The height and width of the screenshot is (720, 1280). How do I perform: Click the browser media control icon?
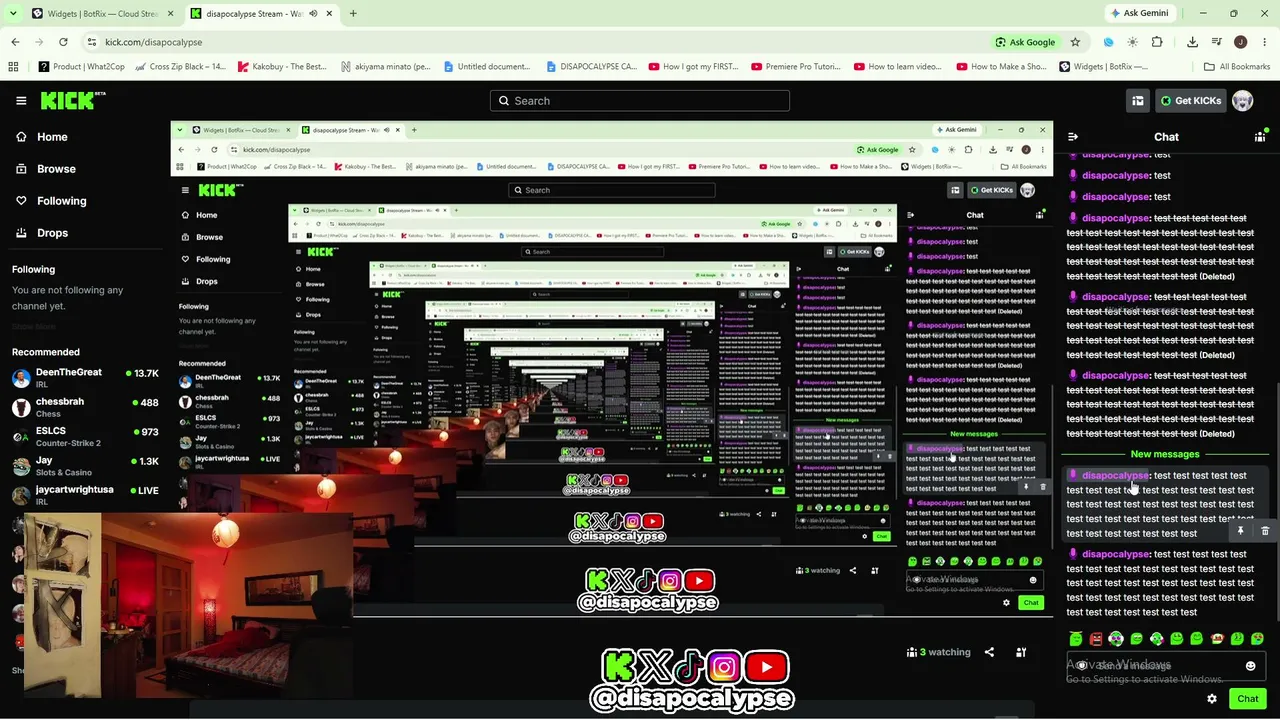point(1217,42)
